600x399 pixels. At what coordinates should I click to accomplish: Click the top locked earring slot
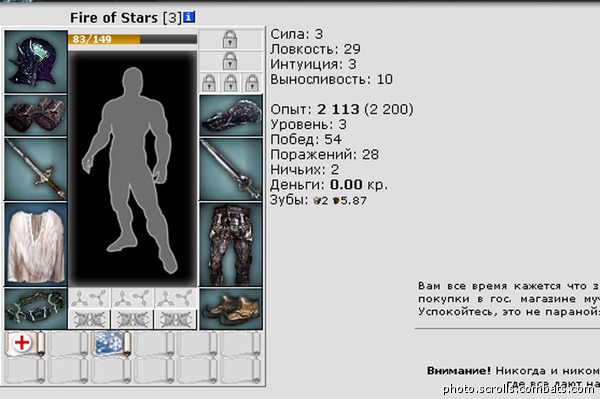coord(231,39)
